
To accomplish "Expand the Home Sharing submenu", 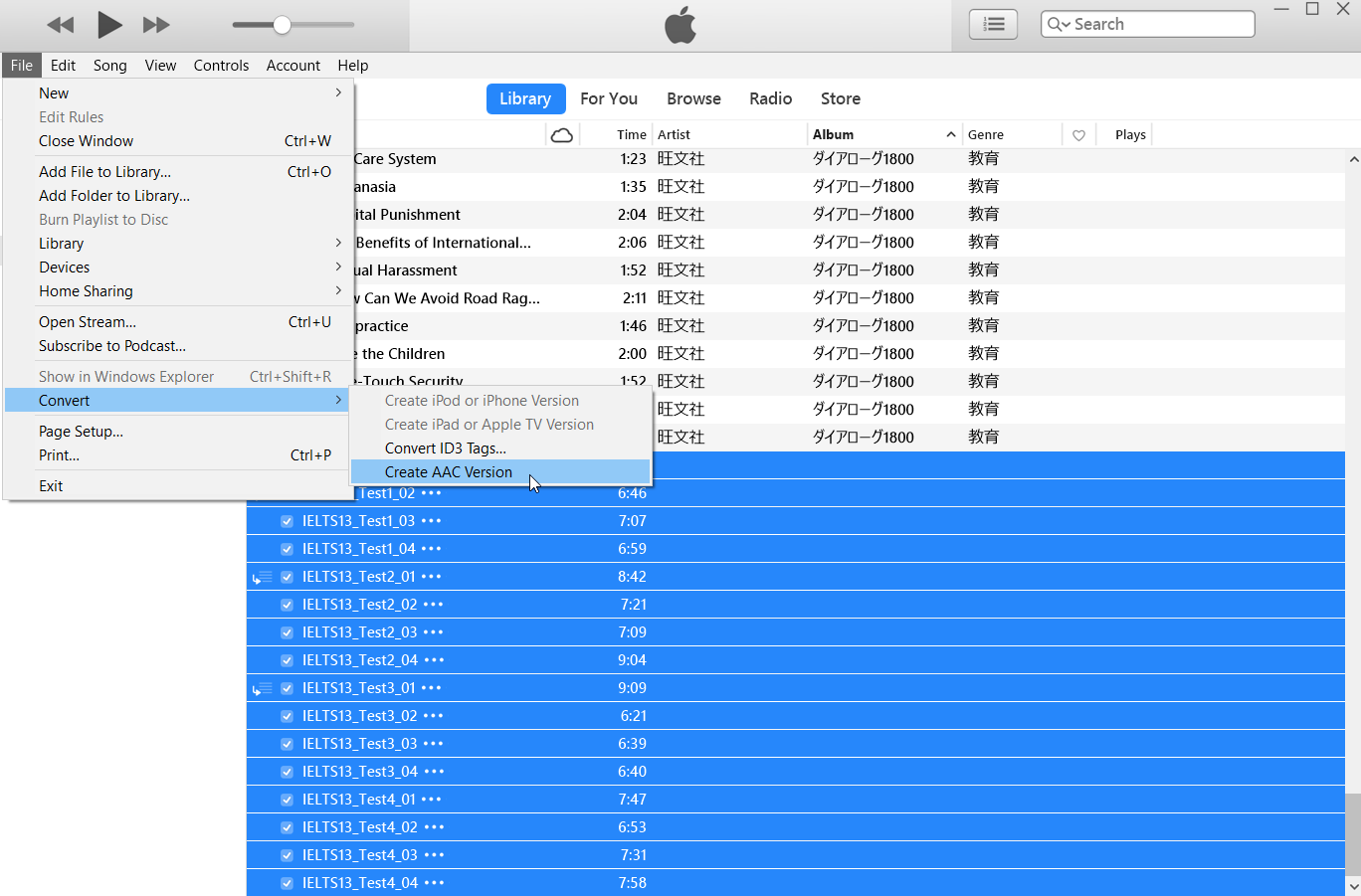I will coord(177,291).
